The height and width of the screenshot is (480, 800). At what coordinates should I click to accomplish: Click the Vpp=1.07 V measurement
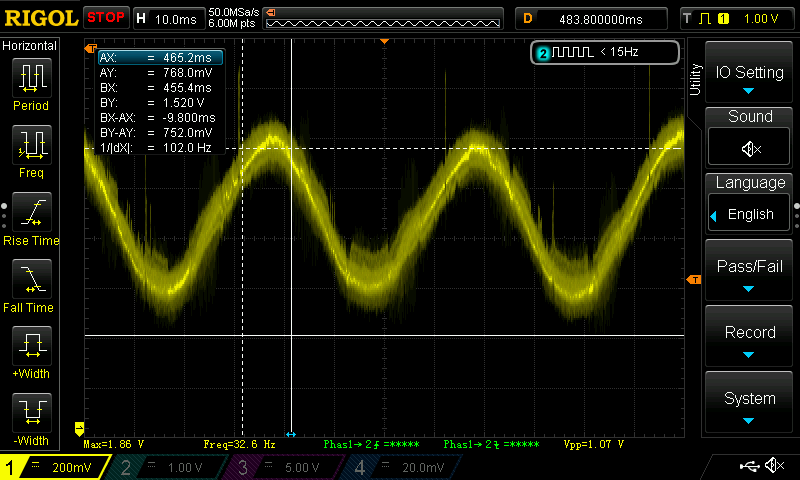(x=594, y=444)
